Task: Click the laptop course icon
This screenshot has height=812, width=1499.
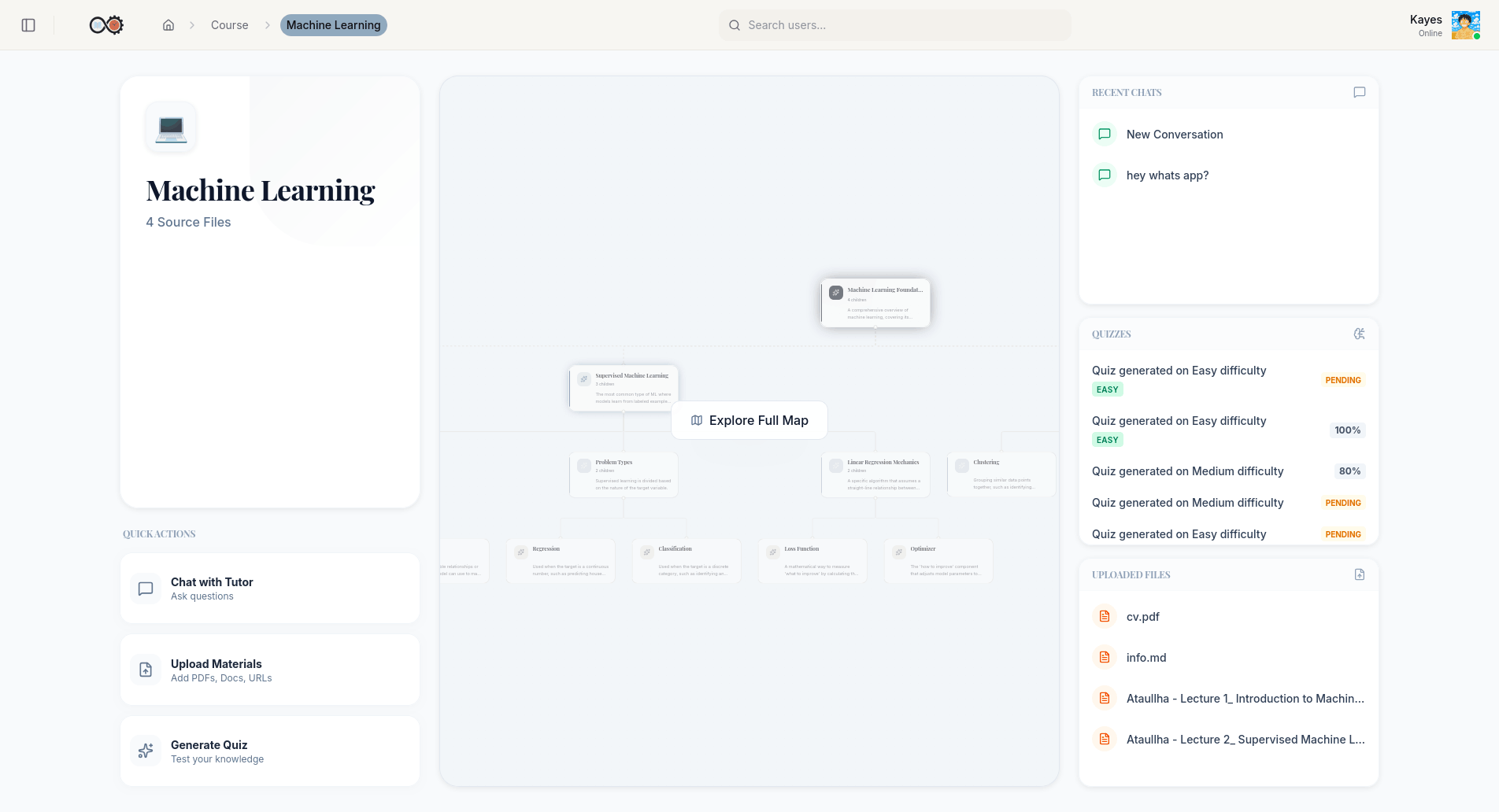Action: [x=171, y=127]
